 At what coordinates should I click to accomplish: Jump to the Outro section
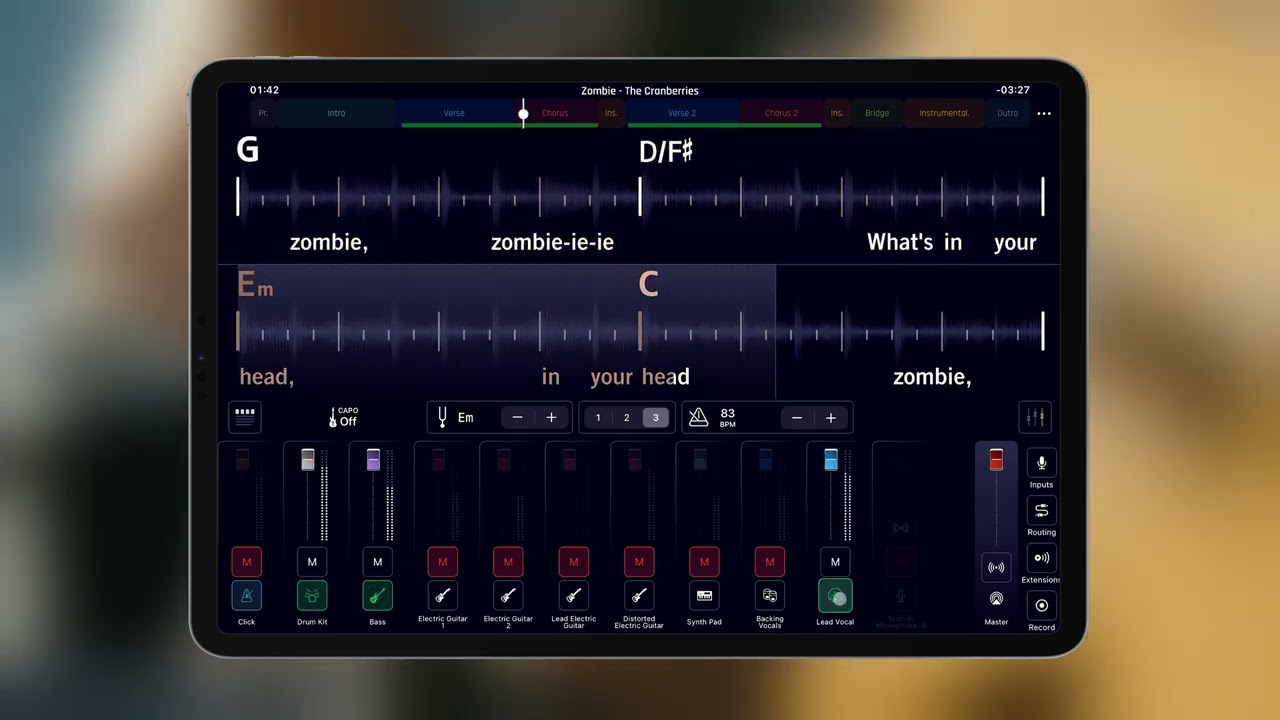click(1007, 114)
